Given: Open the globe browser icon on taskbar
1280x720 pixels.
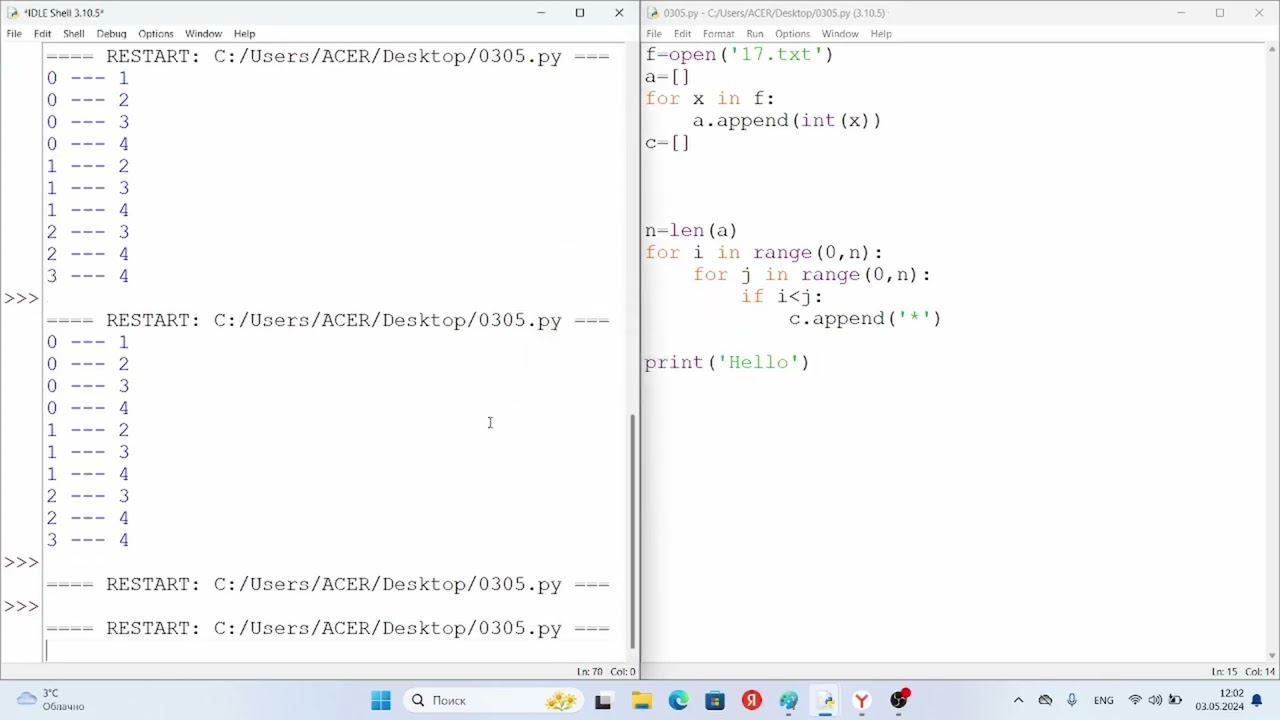Looking at the screenshot, I should click(x=789, y=701).
